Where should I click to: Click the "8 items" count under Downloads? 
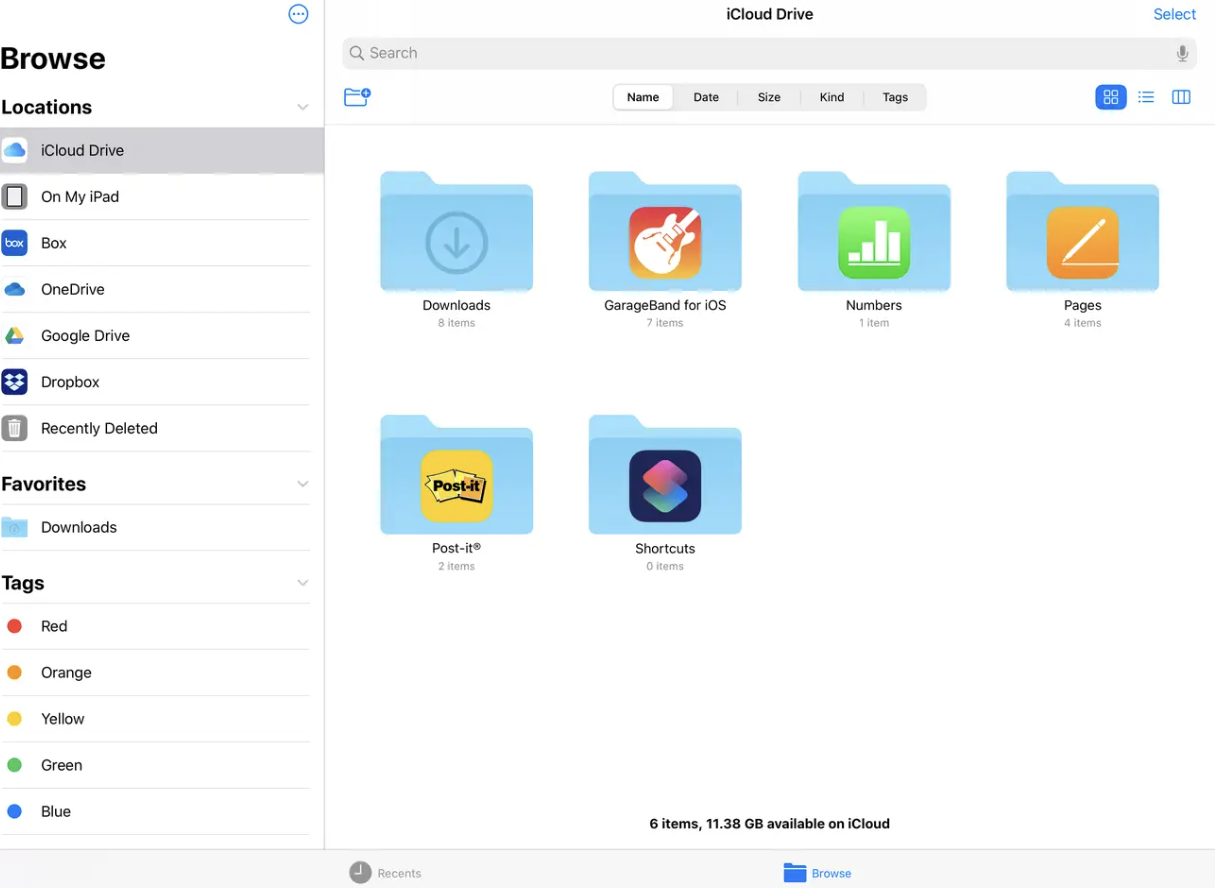pos(456,323)
